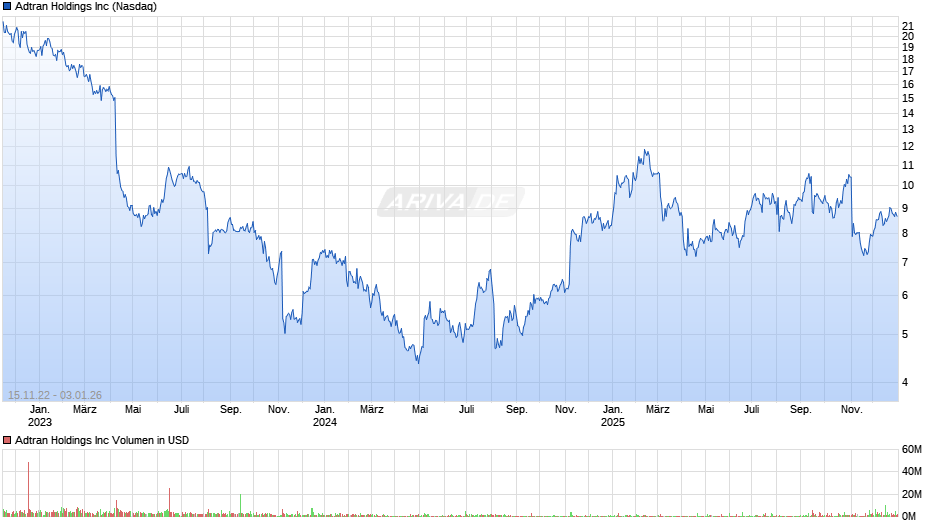Image resolution: width=940 pixels, height=526 pixels.
Task: Click the price axis value '17'
Action: click(908, 71)
